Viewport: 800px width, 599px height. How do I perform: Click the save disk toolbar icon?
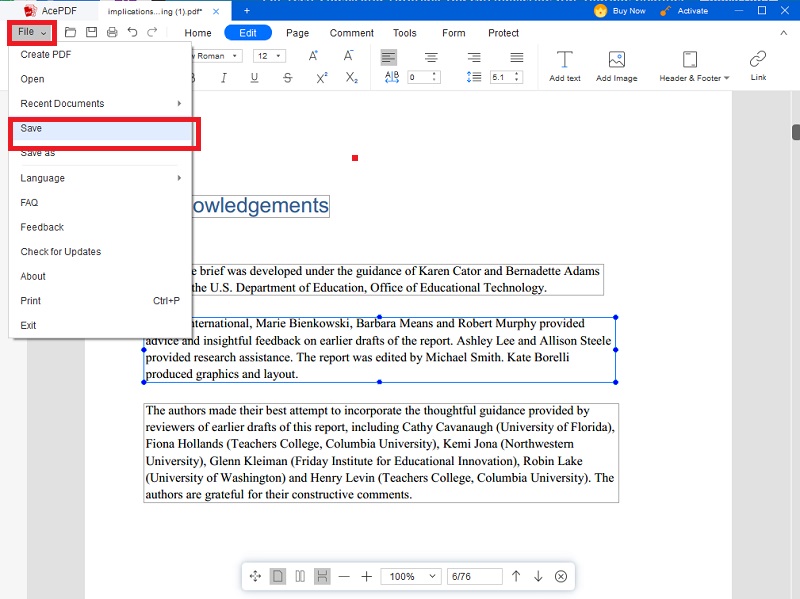click(x=91, y=33)
